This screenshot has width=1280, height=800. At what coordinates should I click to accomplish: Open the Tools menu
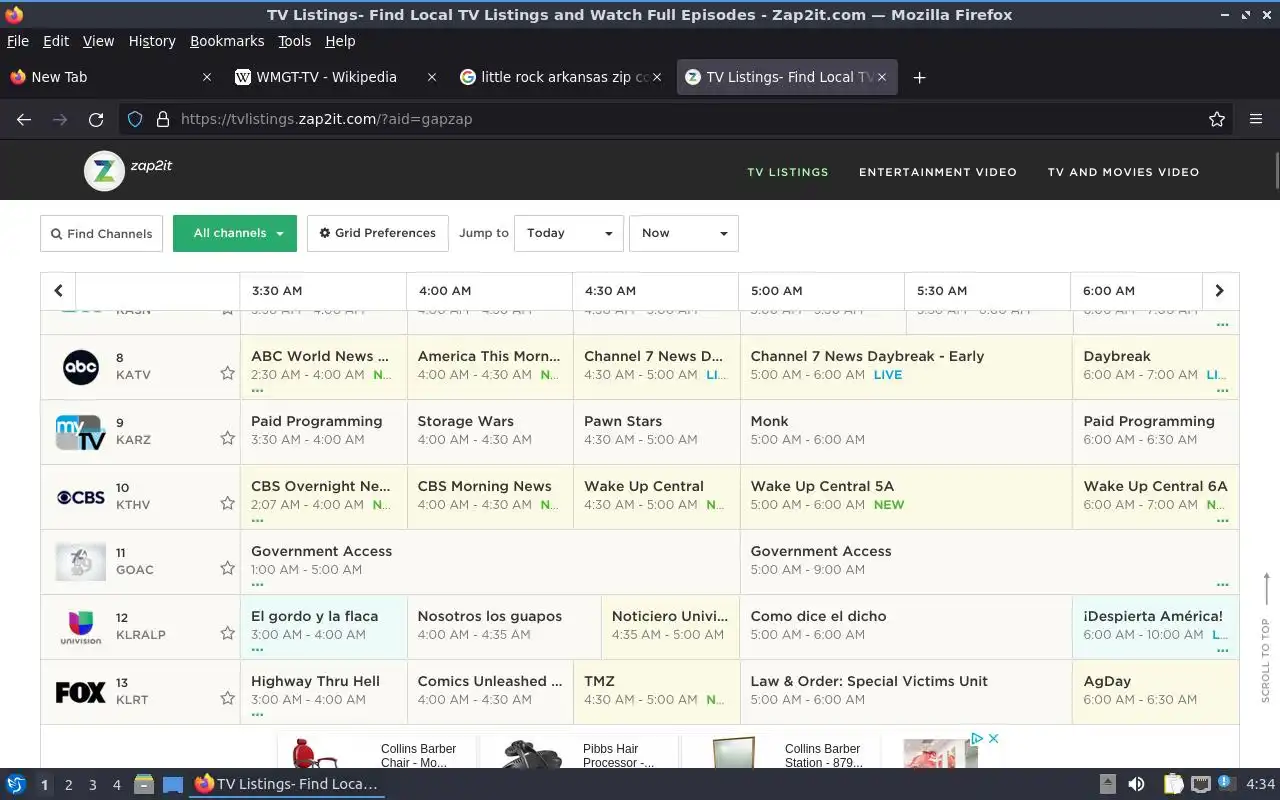click(294, 41)
